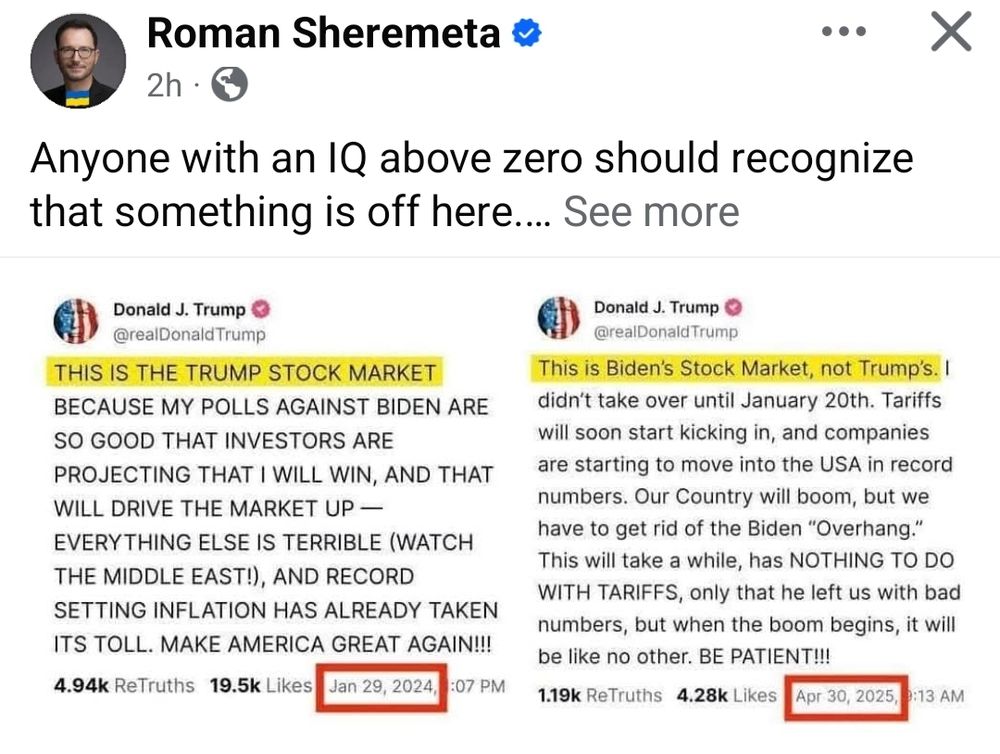Click the highlighted "THIS IS THE TRUMP STOCK MARKET" text
This screenshot has width=1000, height=754.
coord(245,373)
